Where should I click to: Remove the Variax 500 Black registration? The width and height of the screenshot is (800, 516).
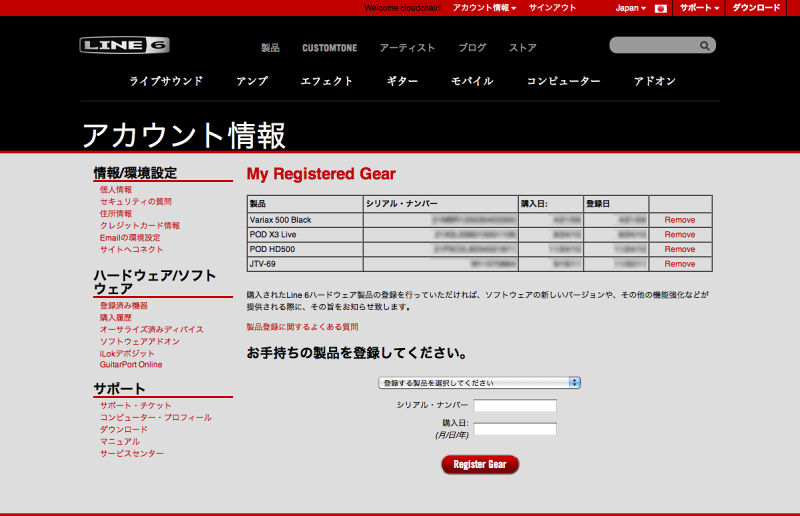pyautogui.click(x=680, y=220)
